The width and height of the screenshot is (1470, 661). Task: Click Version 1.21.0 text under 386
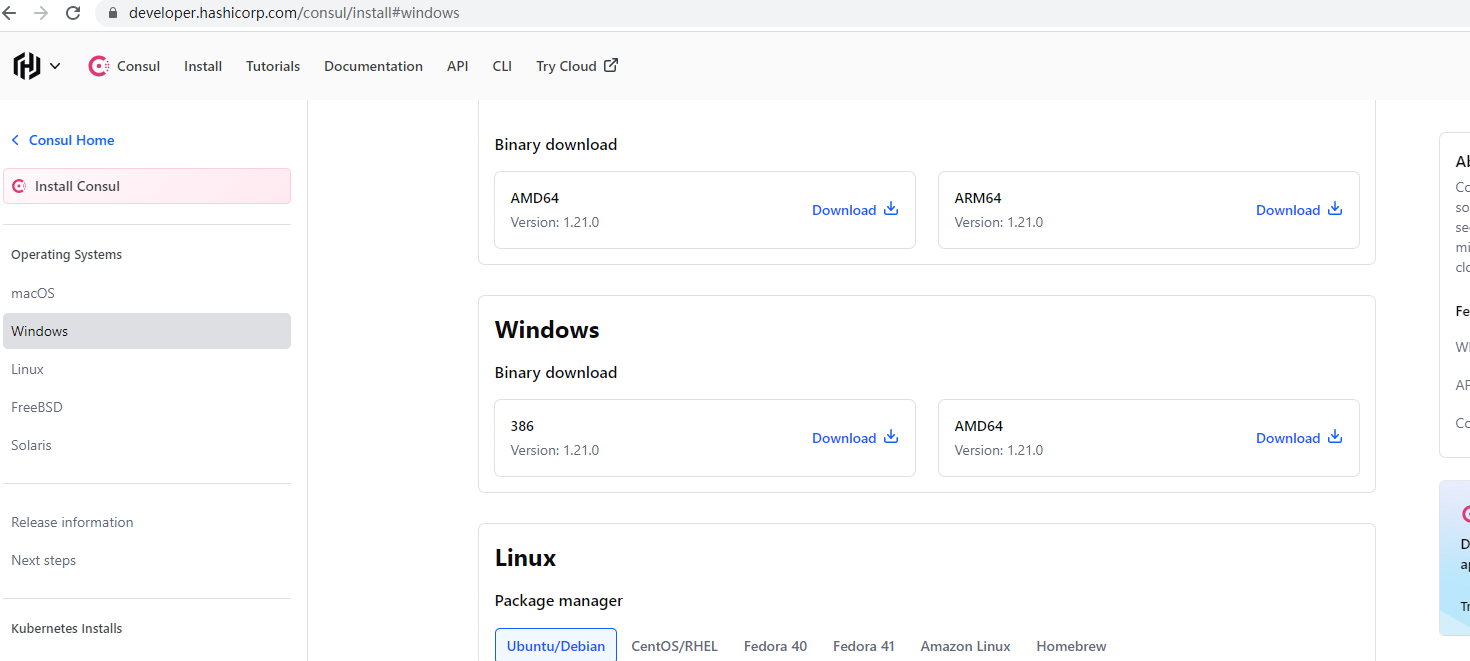554,451
